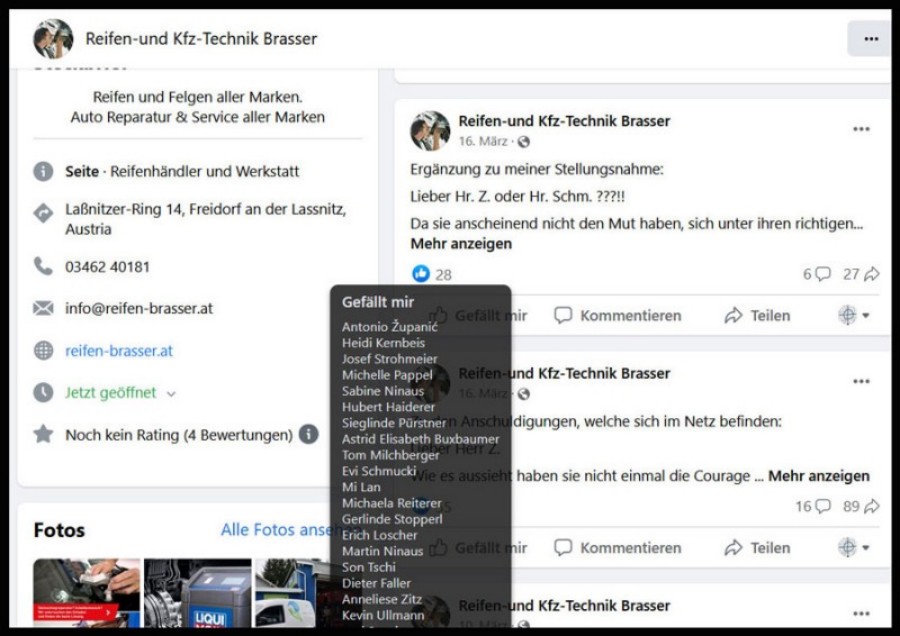Viewport: 900px width, 636px height.
Task: Select Antonio Županić in the Gefällt mir list
Action: (388, 326)
